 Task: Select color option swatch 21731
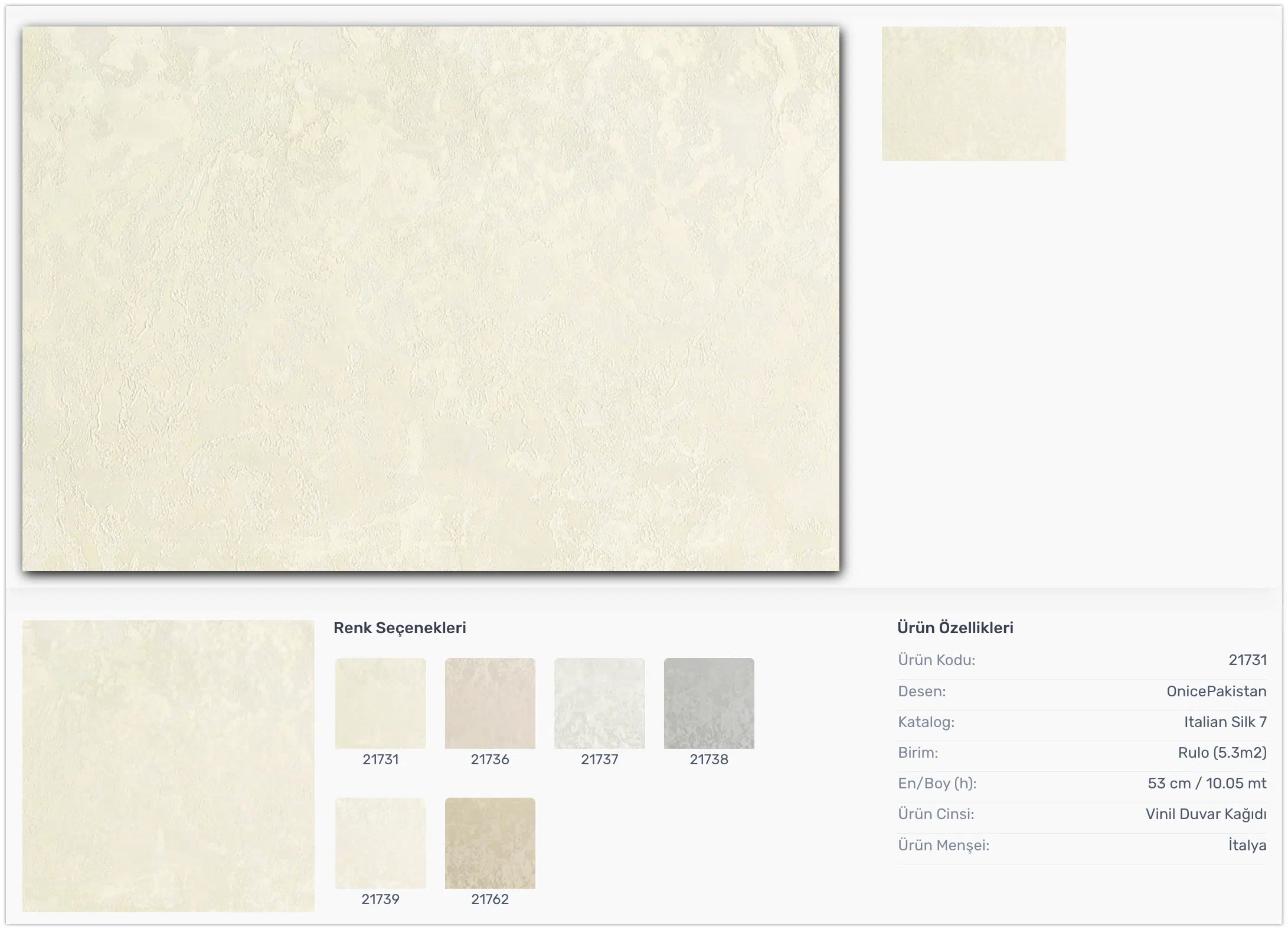pyautogui.click(x=381, y=703)
